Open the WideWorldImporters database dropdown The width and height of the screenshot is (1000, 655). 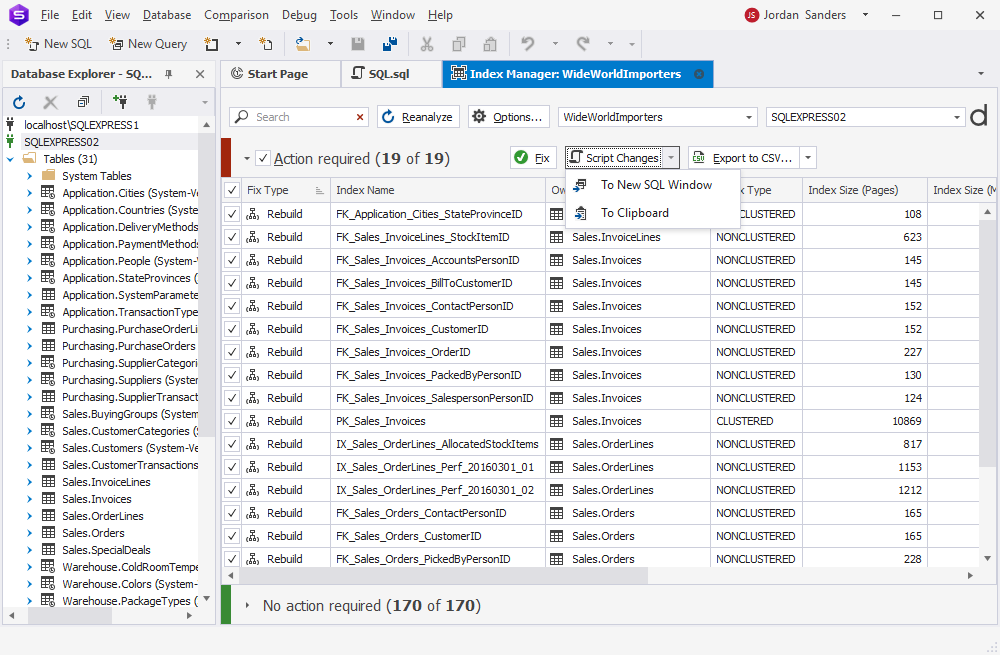coord(749,117)
